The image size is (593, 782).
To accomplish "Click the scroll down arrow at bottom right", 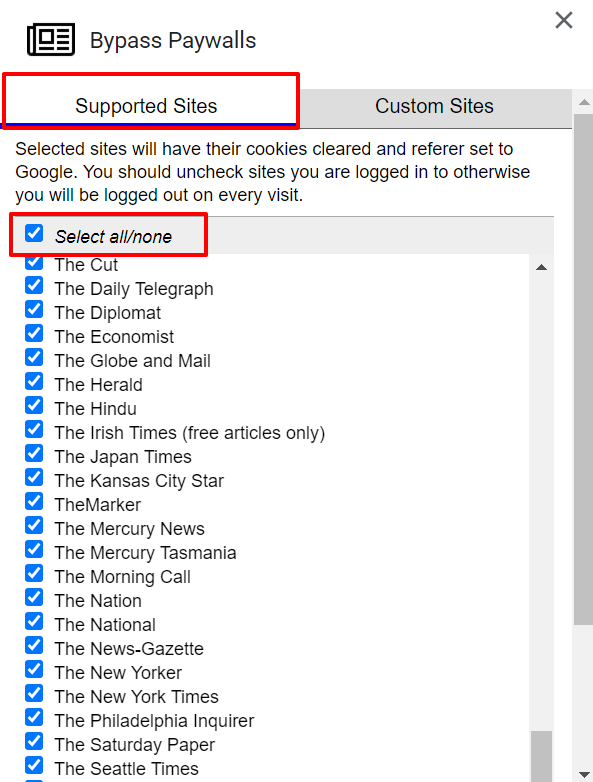I will pos(584,774).
